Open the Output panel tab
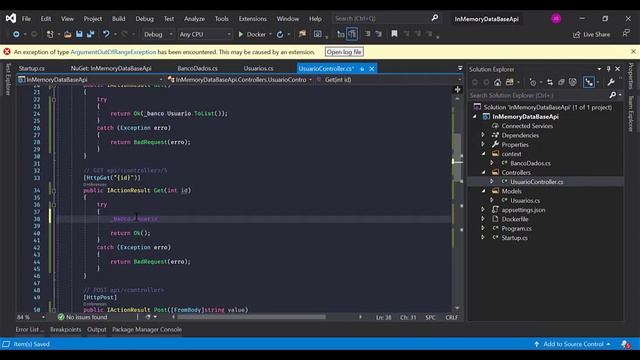This screenshot has width=640, height=360. tap(97, 329)
